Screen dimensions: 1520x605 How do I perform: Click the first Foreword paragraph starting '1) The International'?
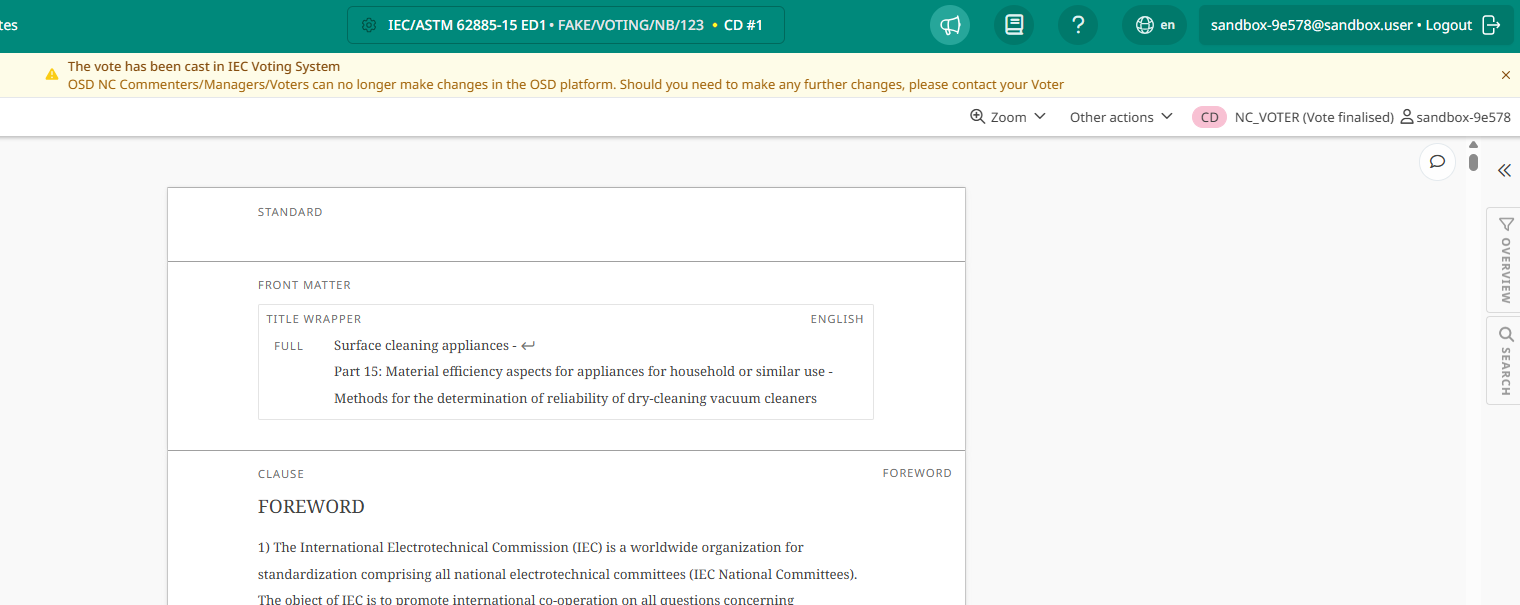[x=558, y=574]
